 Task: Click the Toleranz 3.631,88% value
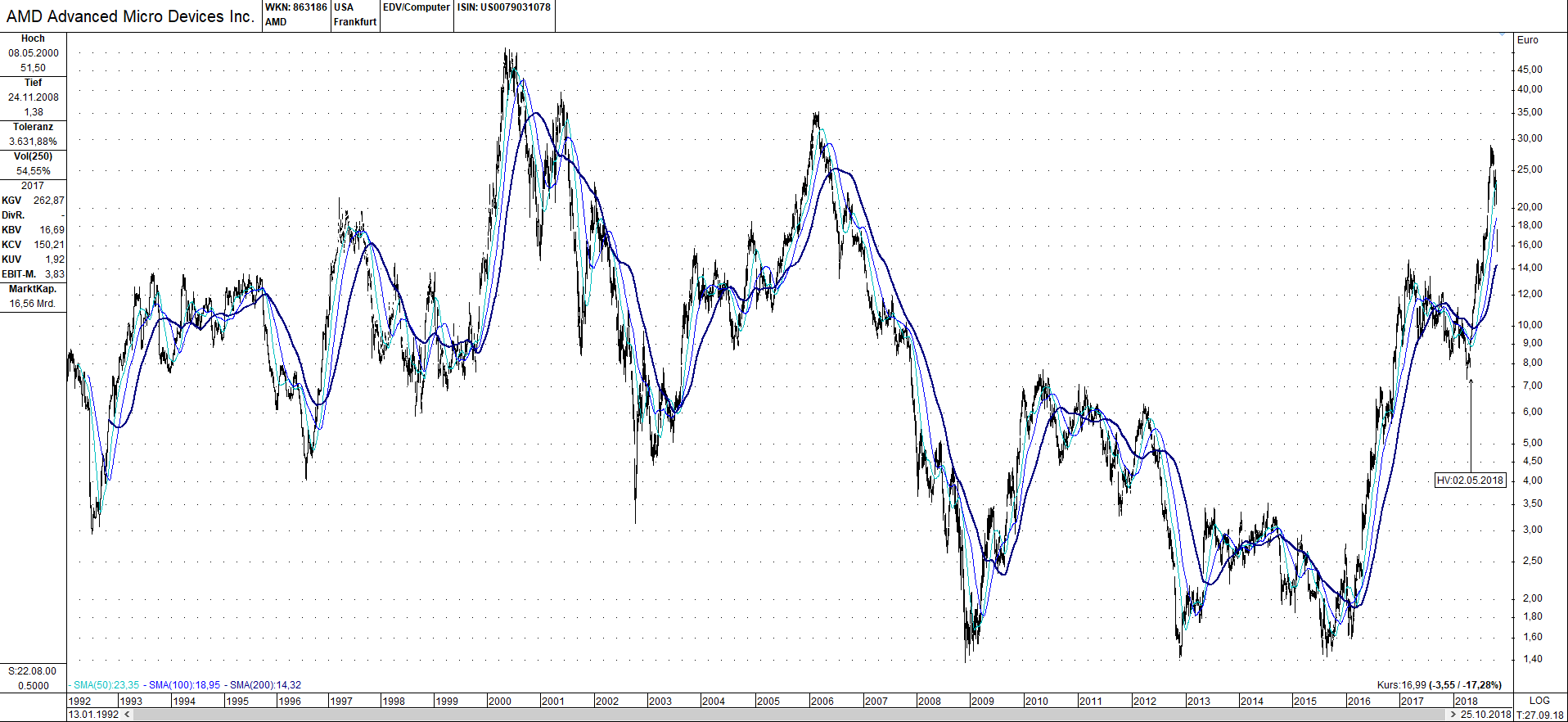click(x=34, y=142)
